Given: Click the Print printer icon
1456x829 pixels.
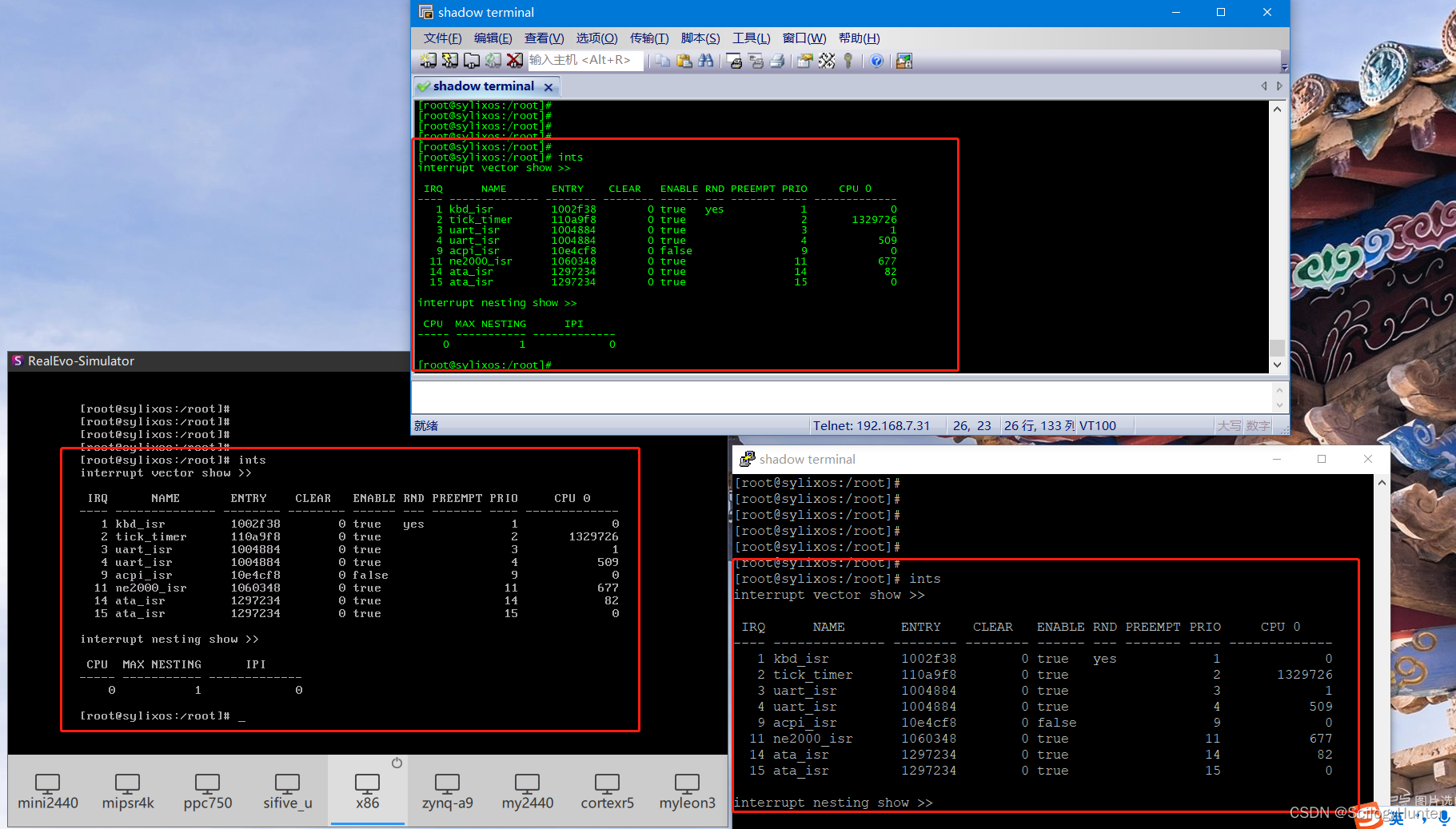Looking at the screenshot, I should (x=777, y=61).
